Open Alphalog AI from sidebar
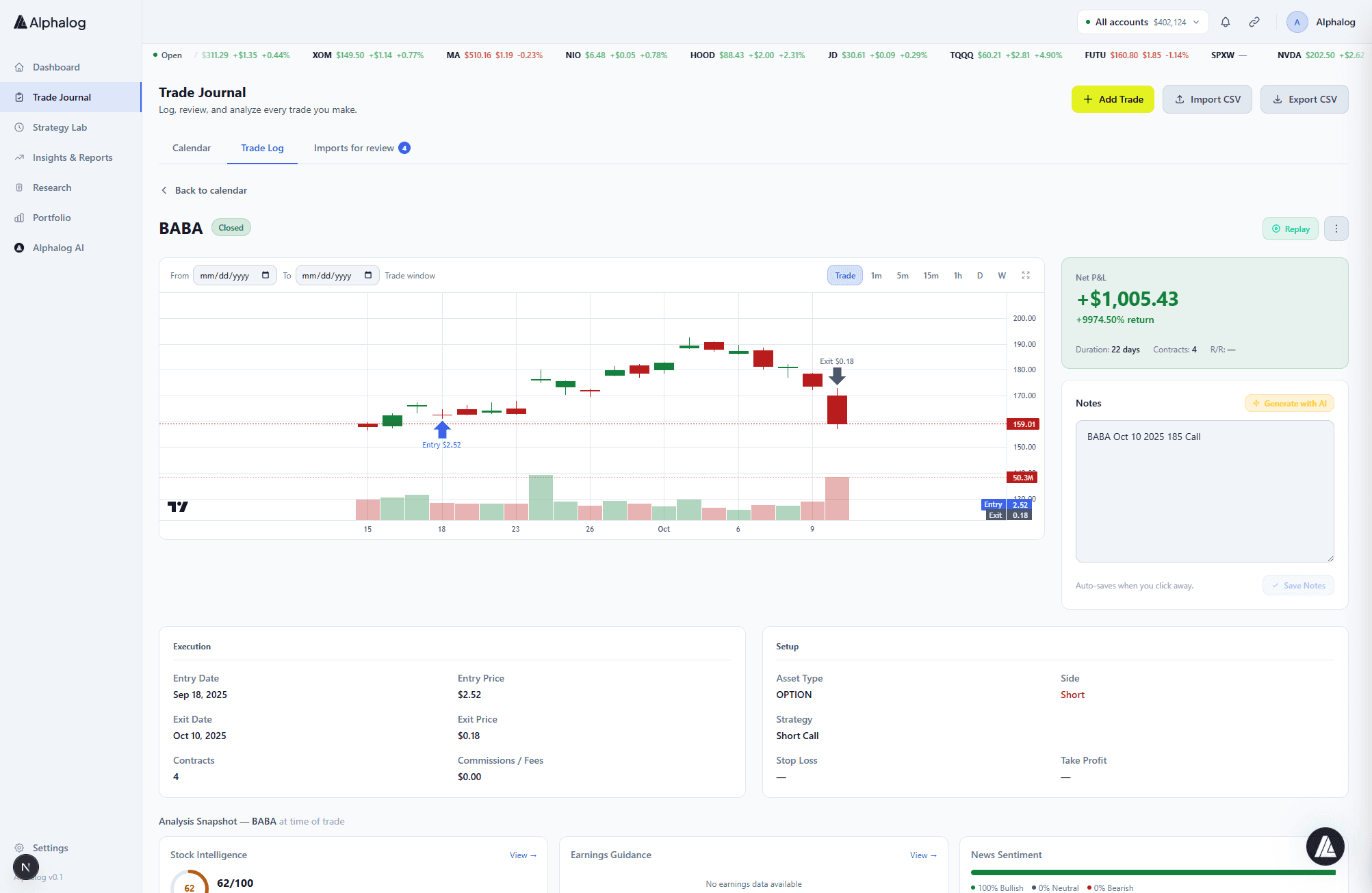 click(x=70, y=248)
